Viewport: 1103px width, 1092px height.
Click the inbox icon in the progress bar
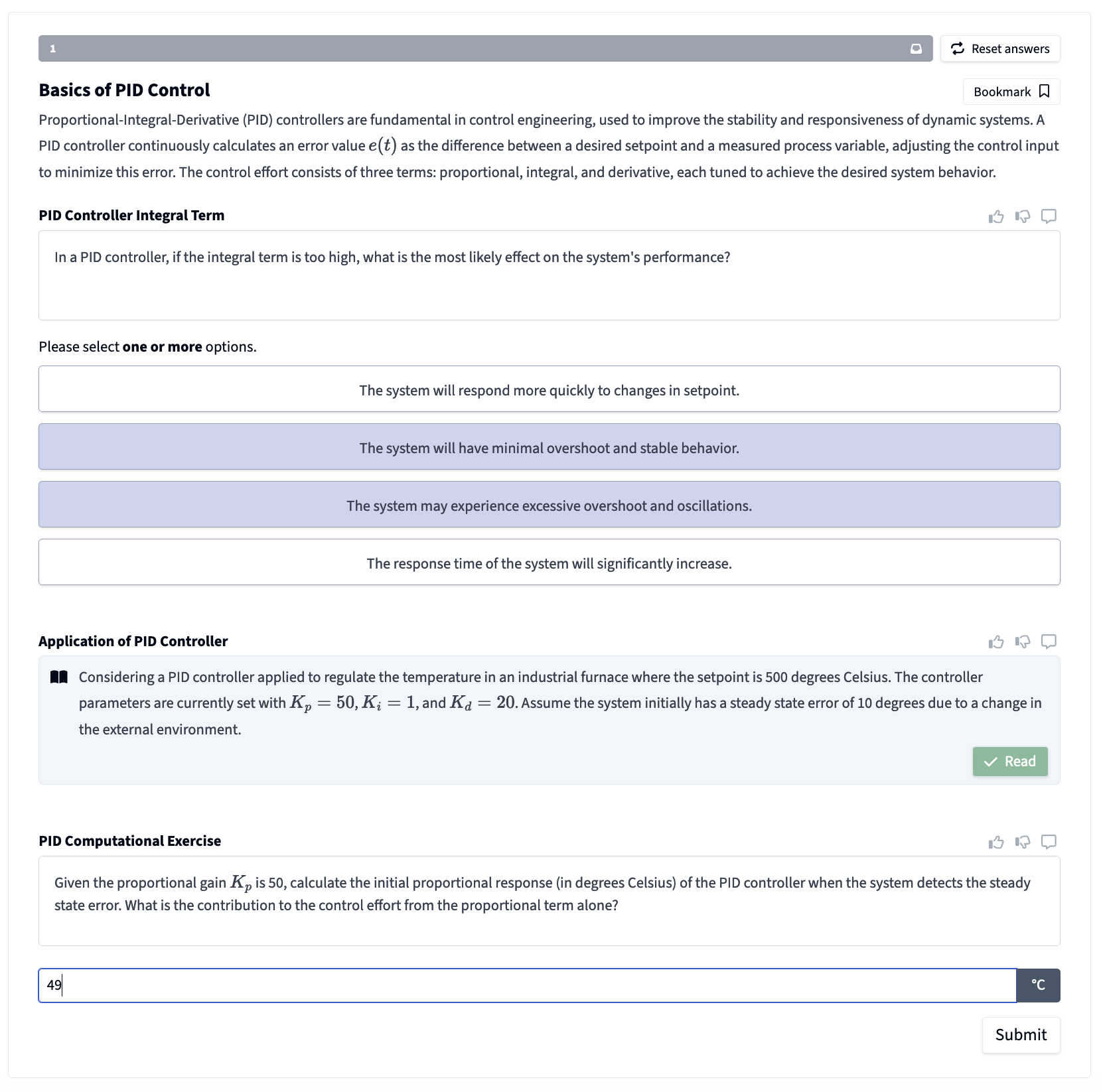coord(916,48)
